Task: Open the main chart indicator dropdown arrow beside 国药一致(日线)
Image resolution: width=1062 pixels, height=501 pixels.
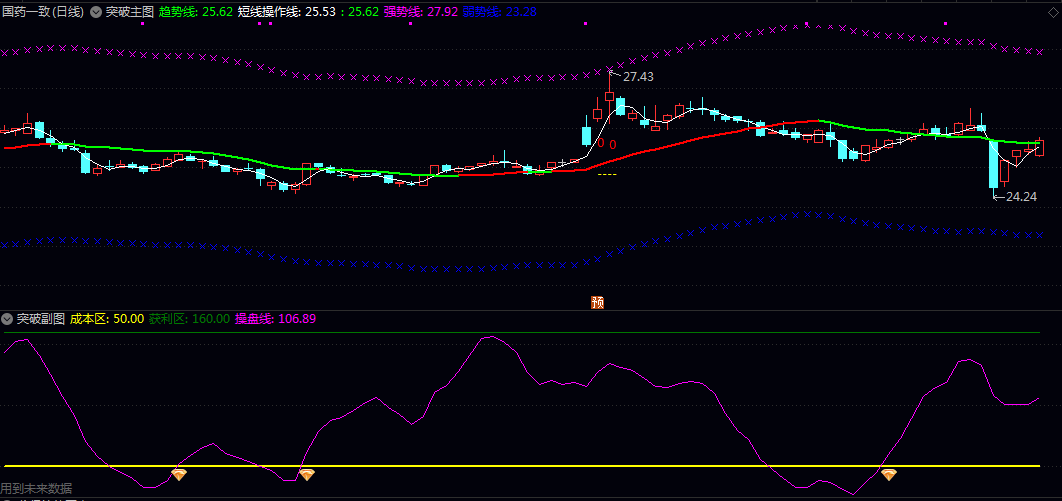Action: [x=95, y=12]
